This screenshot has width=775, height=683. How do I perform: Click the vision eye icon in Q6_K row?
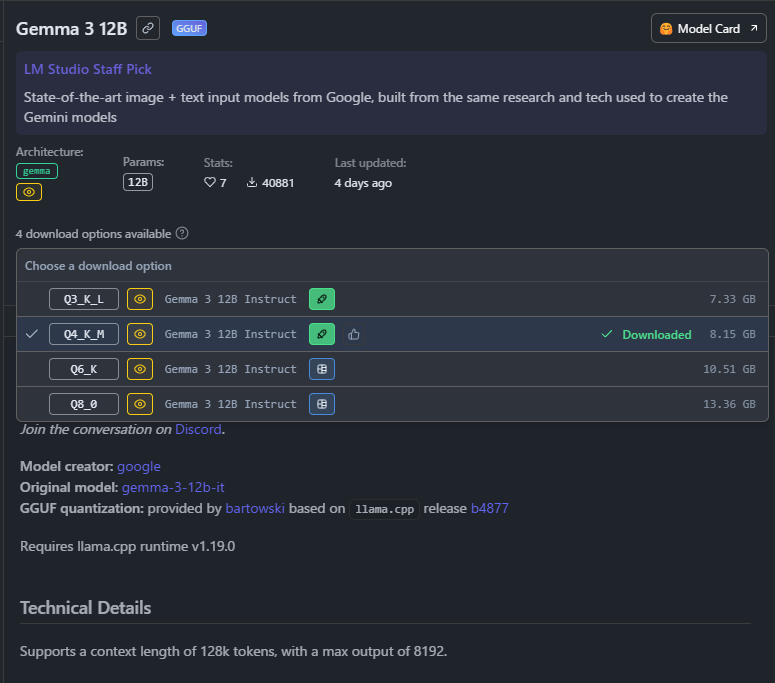[x=140, y=369]
